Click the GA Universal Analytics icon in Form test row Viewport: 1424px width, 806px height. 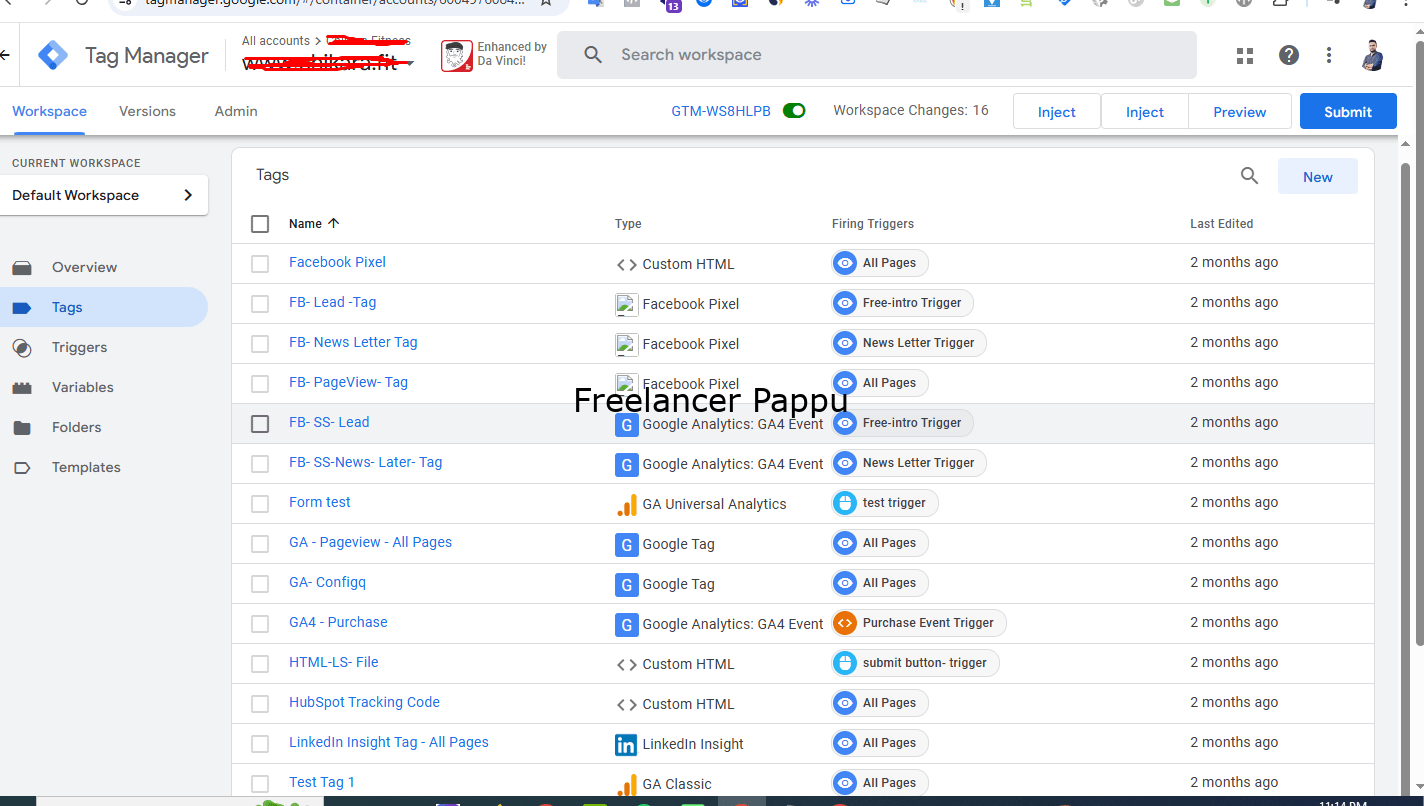point(626,504)
